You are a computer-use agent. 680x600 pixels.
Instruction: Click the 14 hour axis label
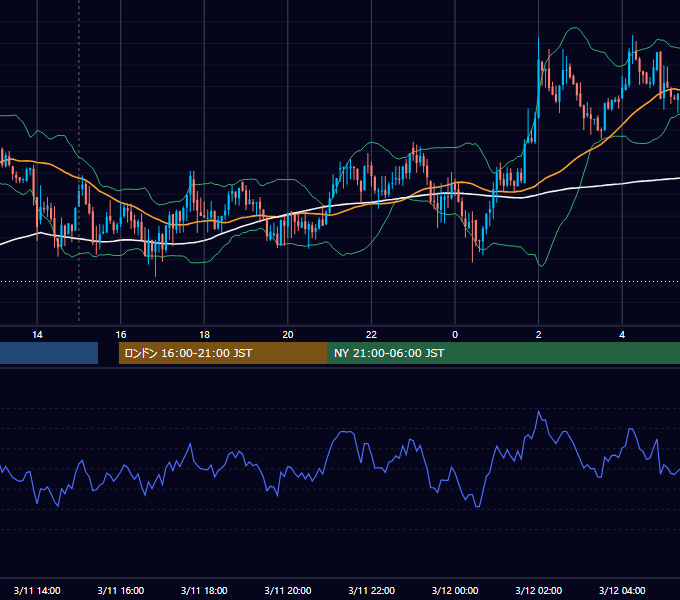point(37,335)
